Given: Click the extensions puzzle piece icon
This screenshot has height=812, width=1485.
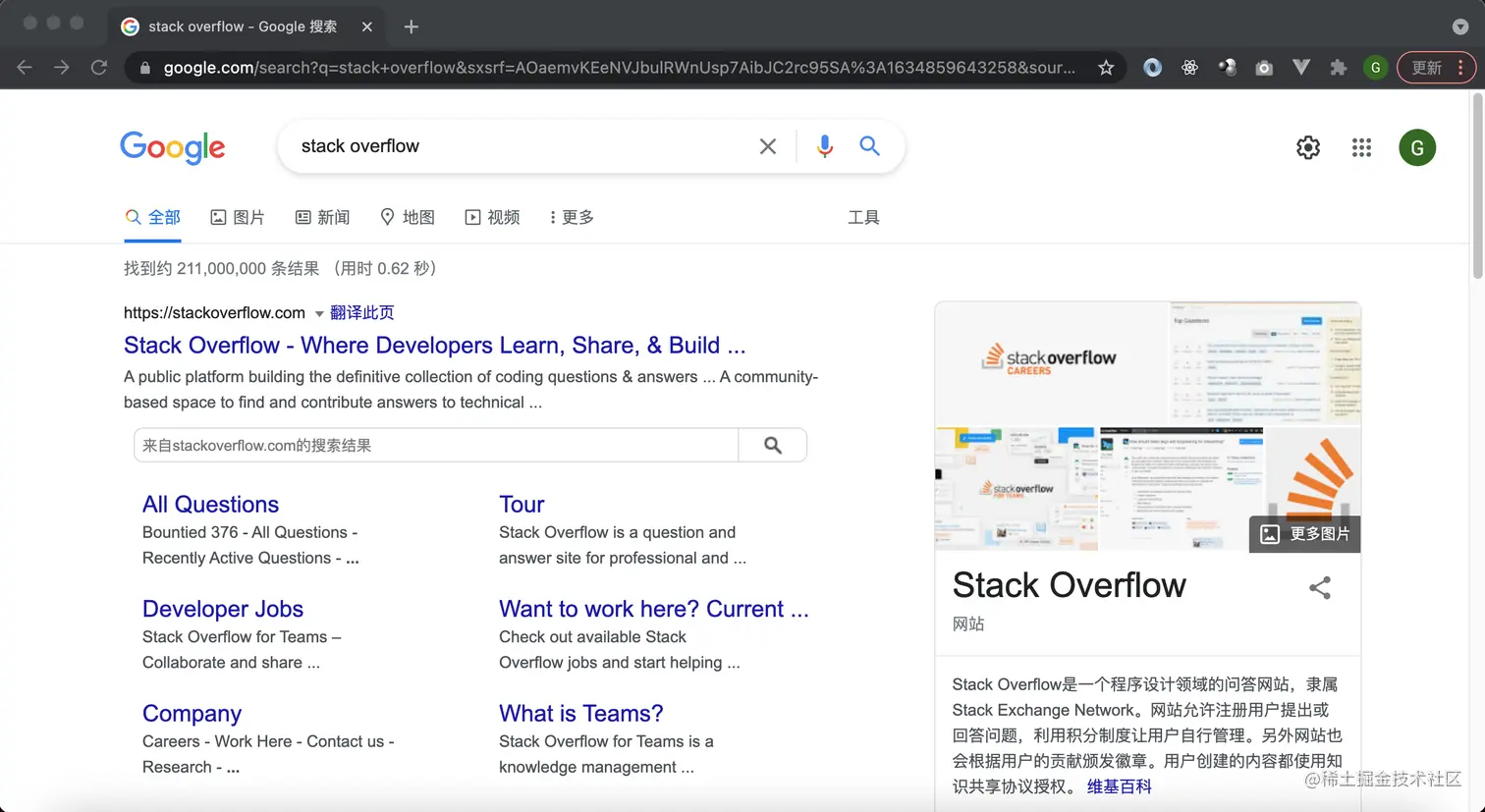Looking at the screenshot, I should [1338, 67].
